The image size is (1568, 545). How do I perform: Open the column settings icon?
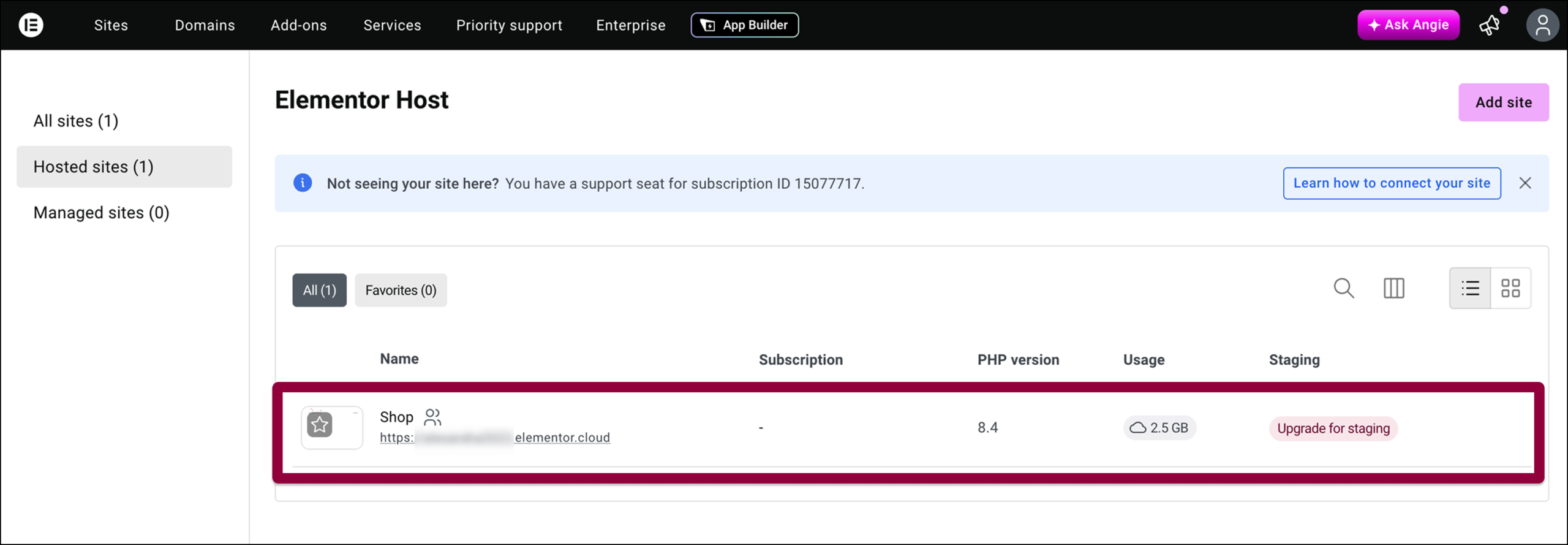point(1393,288)
